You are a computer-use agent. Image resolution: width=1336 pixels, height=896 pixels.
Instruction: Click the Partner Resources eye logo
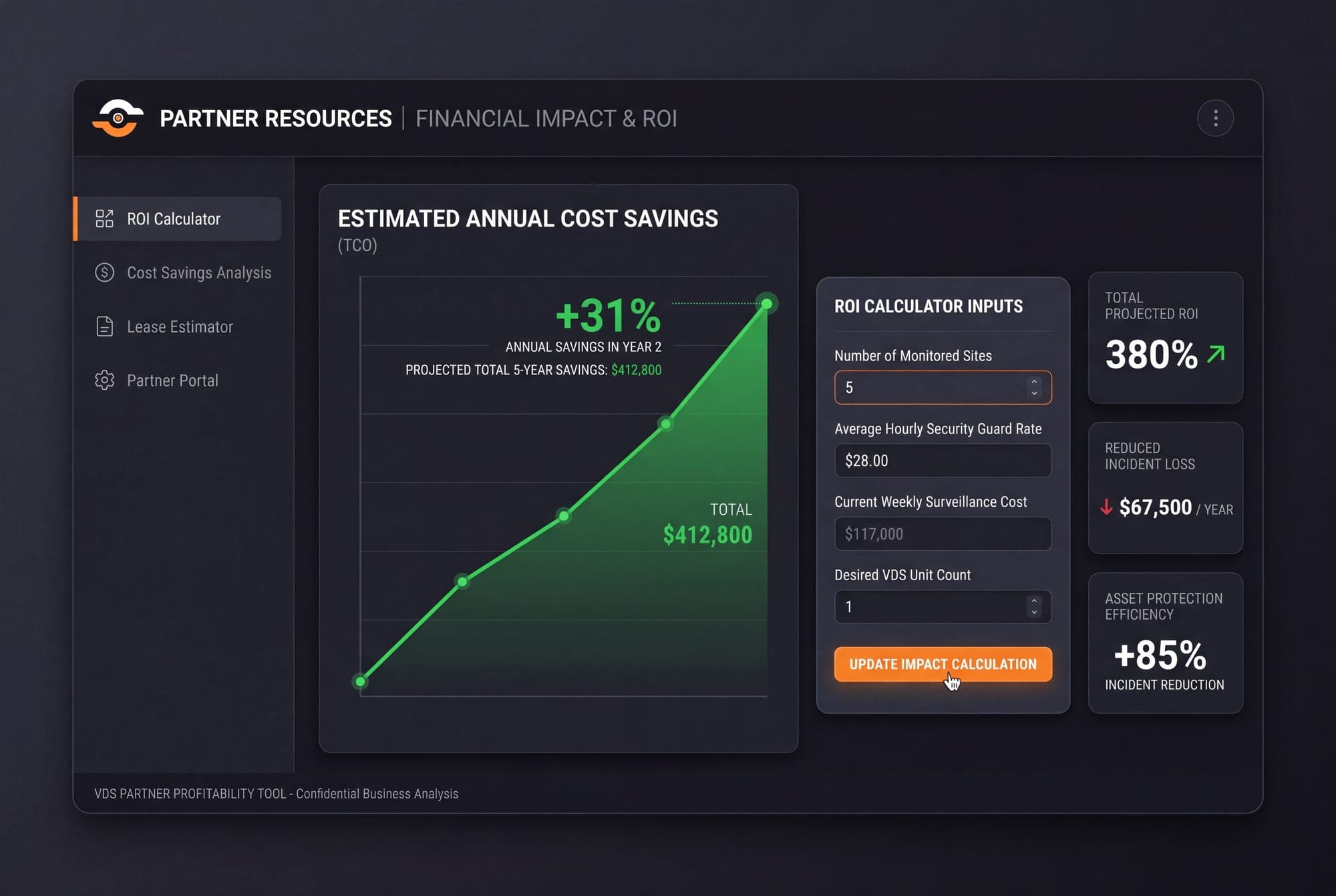pyautogui.click(x=118, y=118)
